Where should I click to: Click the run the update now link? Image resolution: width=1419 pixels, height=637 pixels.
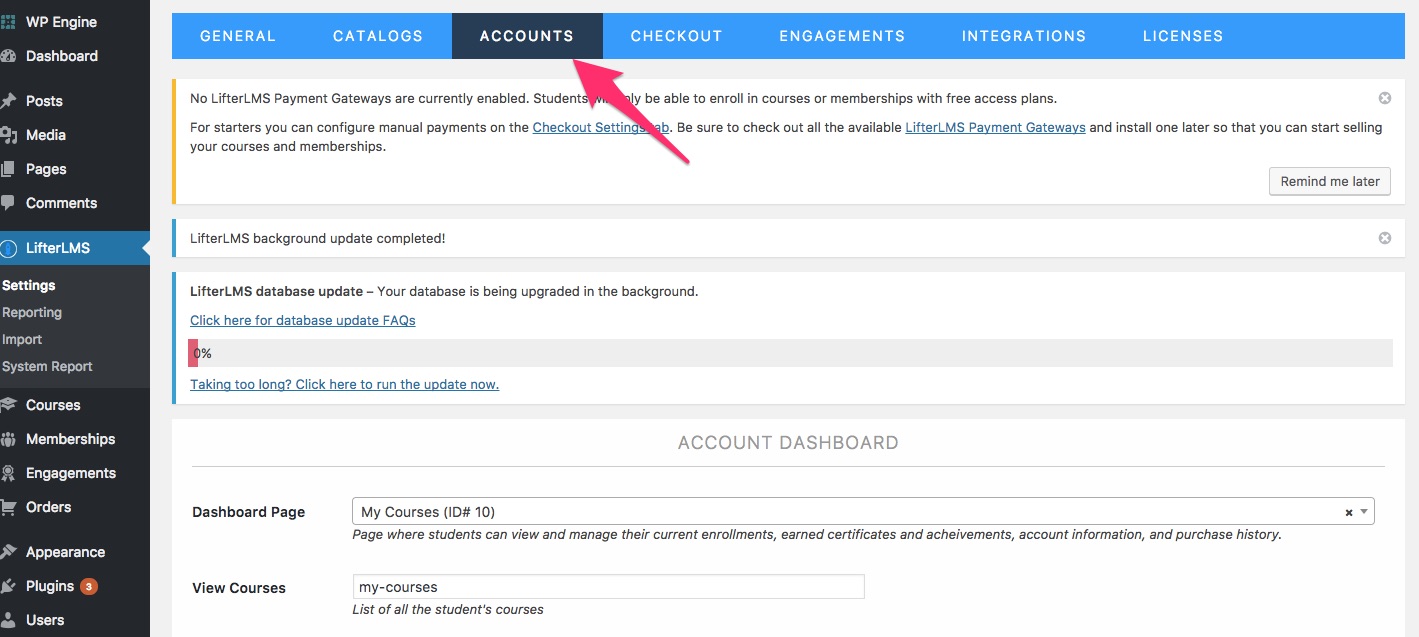tap(345, 384)
